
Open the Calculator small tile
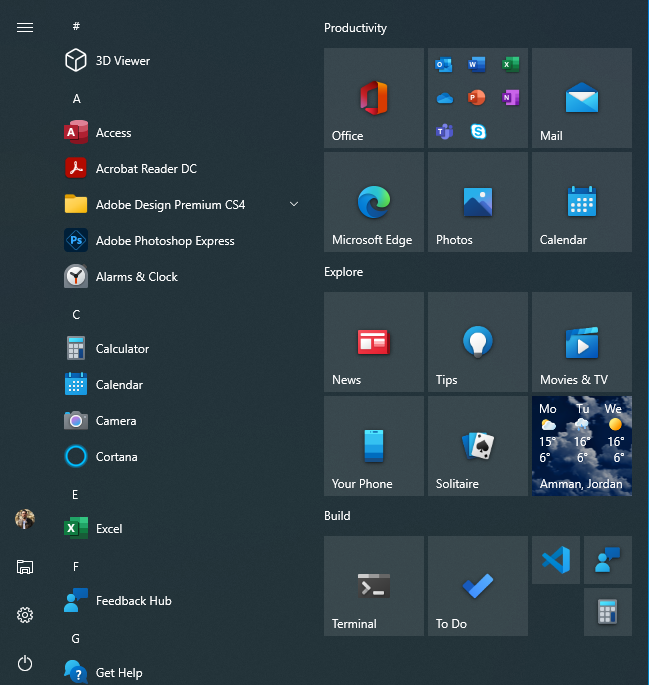(608, 612)
